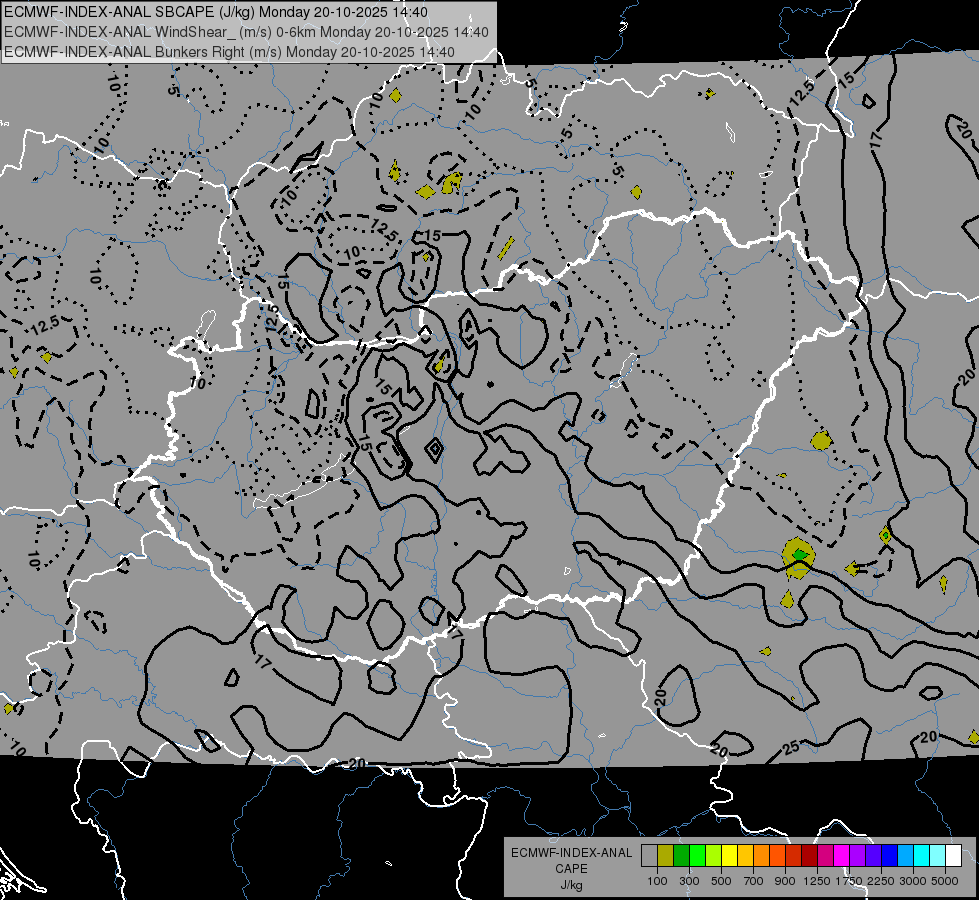The image size is (979, 900).
Task: Select the magenta legend swatch
Action: pyautogui.click(x=842, y=856)
